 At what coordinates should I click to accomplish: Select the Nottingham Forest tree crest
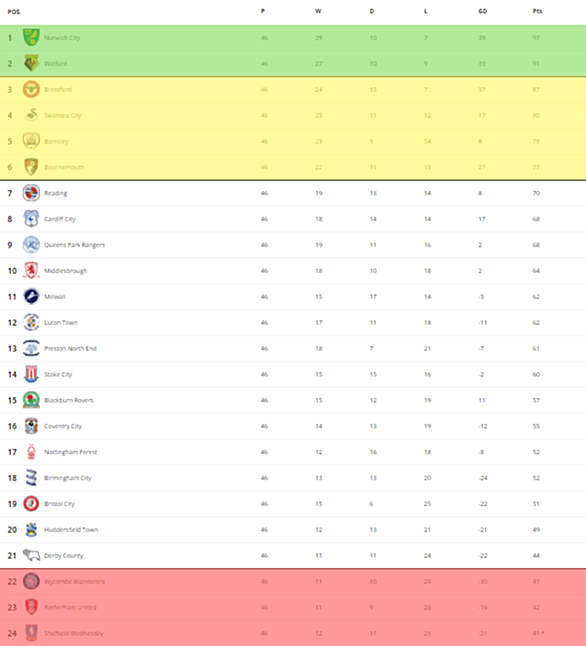[x=31, y=452]
